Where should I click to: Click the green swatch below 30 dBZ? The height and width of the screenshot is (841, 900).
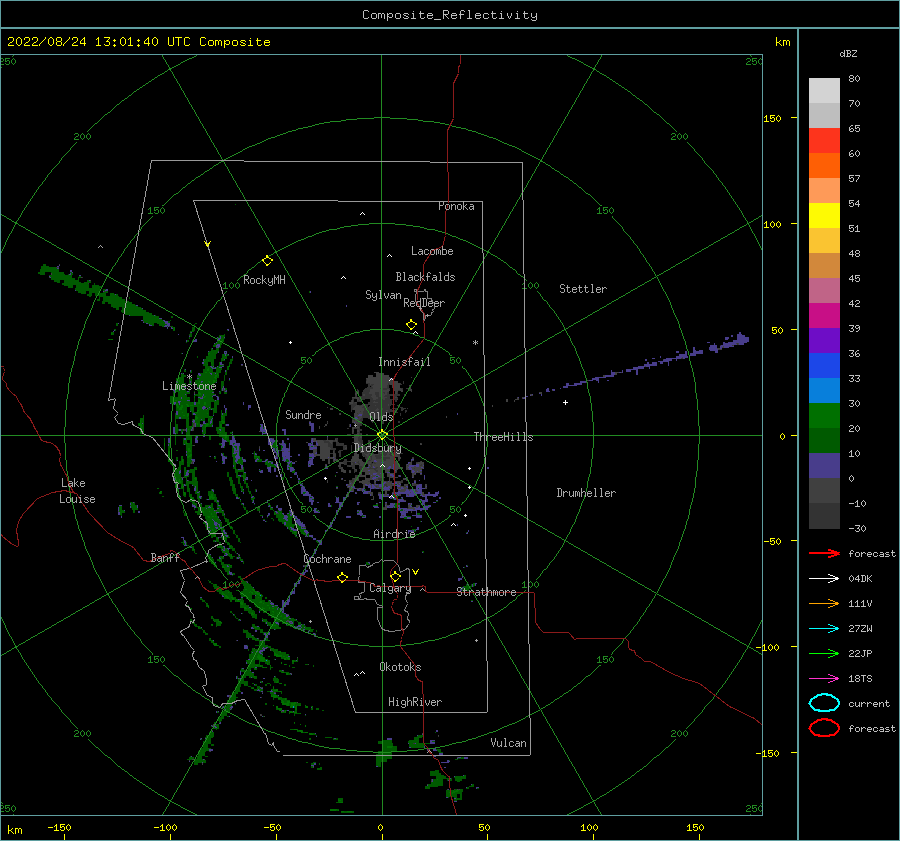824,416
